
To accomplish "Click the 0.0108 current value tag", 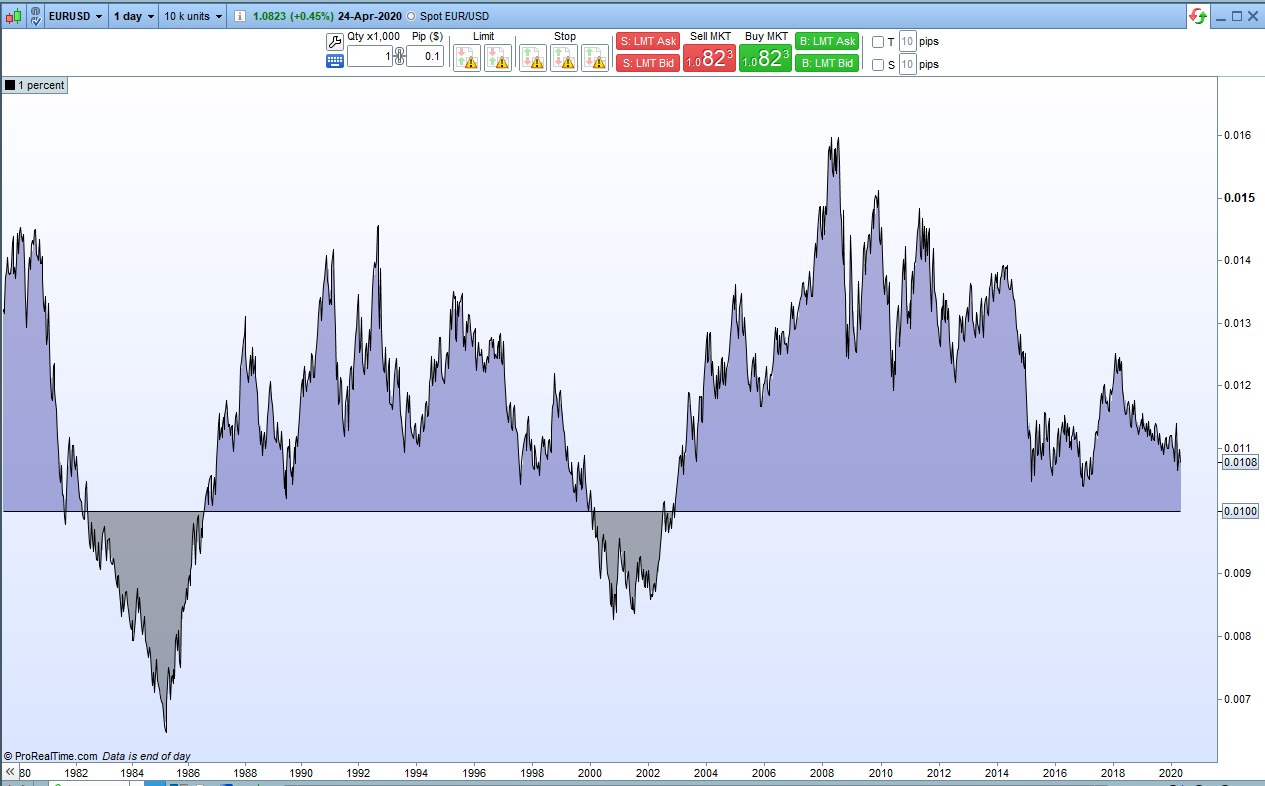I will [x=1241, y=462].
